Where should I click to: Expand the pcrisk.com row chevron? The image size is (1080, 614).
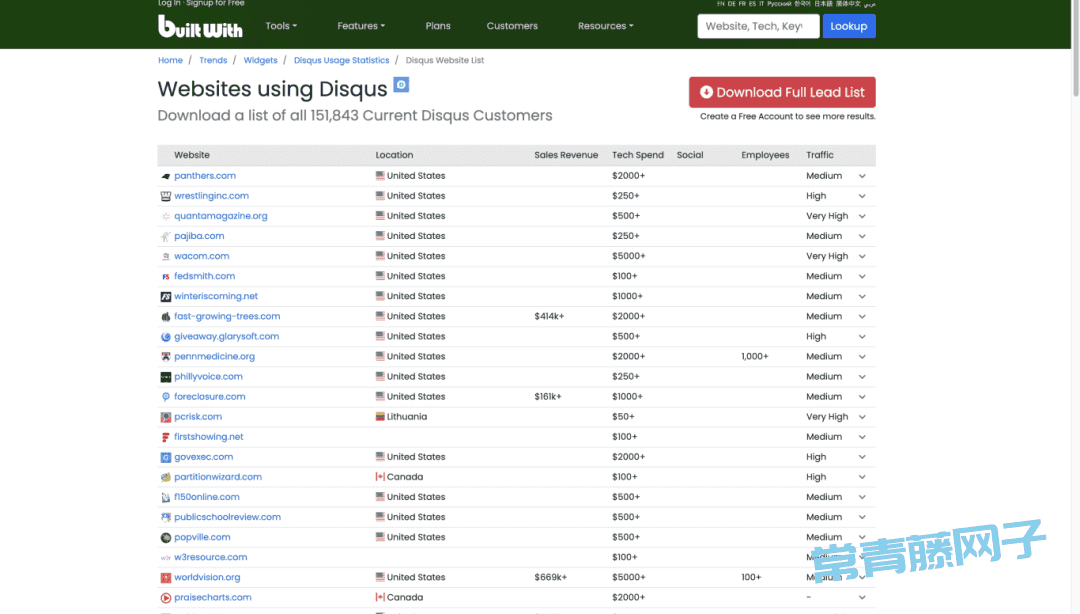pyautogui.click(x=862, y=417)
